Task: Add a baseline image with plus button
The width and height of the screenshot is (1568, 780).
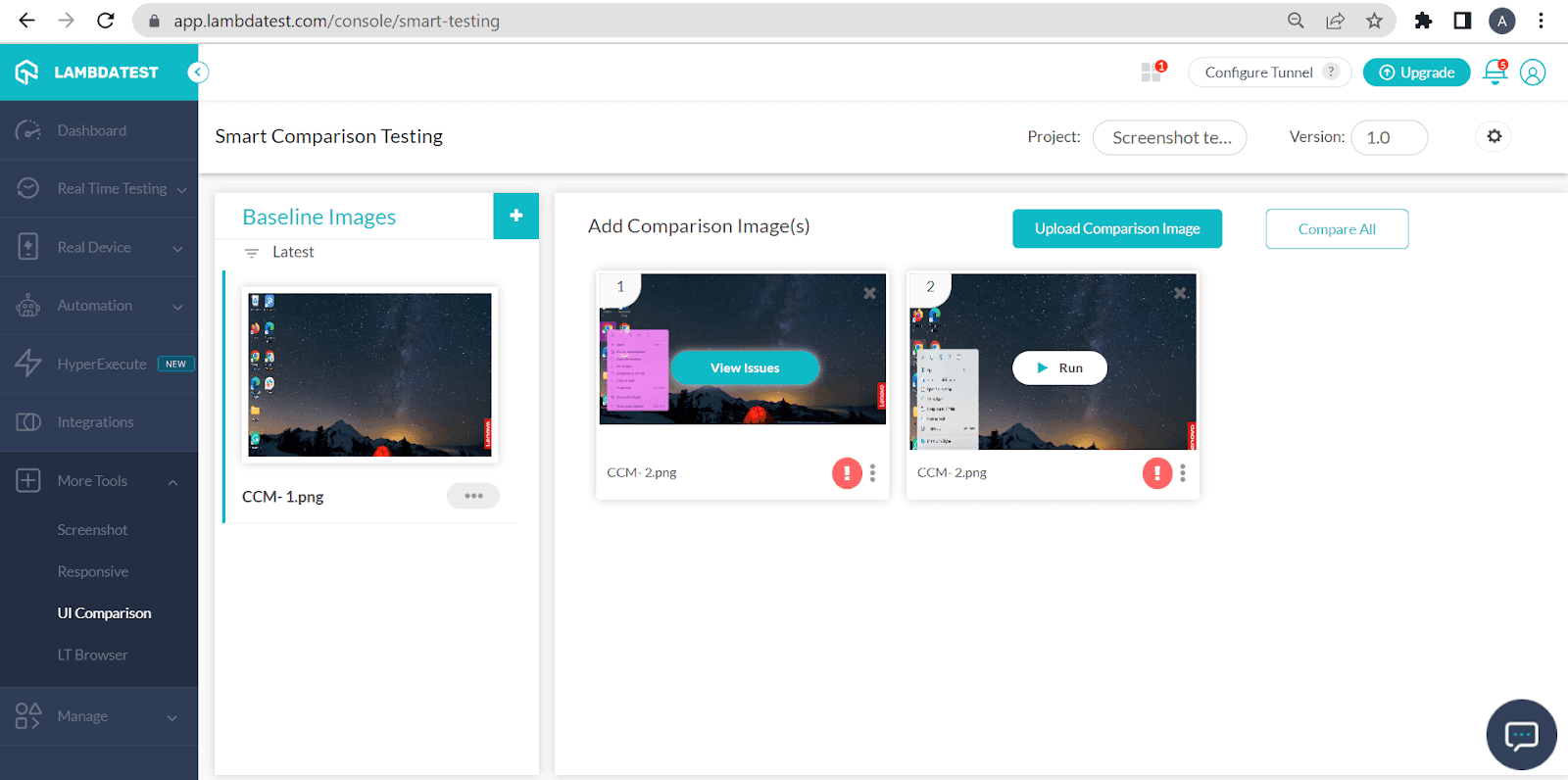Action: coord(516,216)
